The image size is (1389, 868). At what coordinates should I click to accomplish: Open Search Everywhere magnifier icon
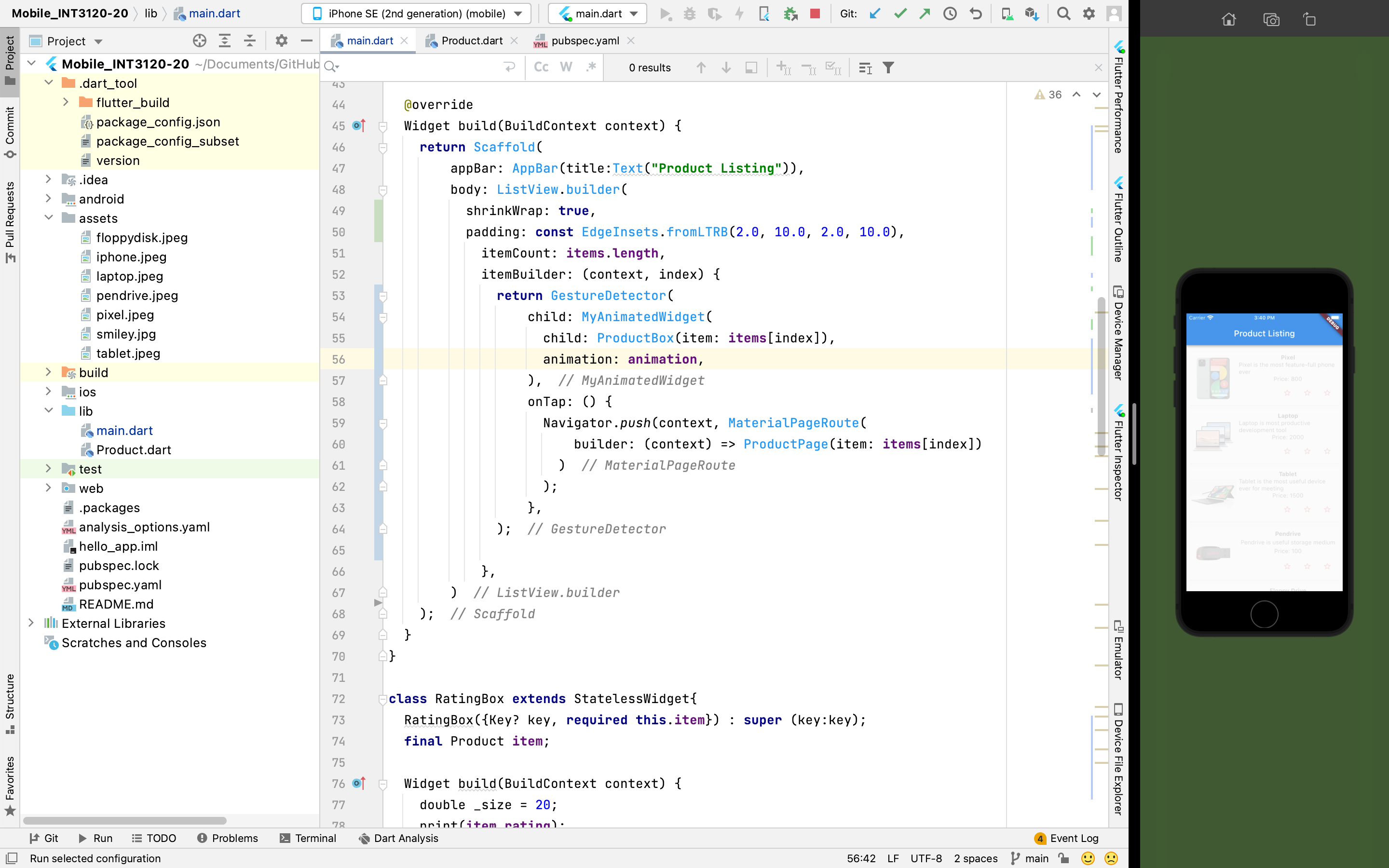(1063, 13)
